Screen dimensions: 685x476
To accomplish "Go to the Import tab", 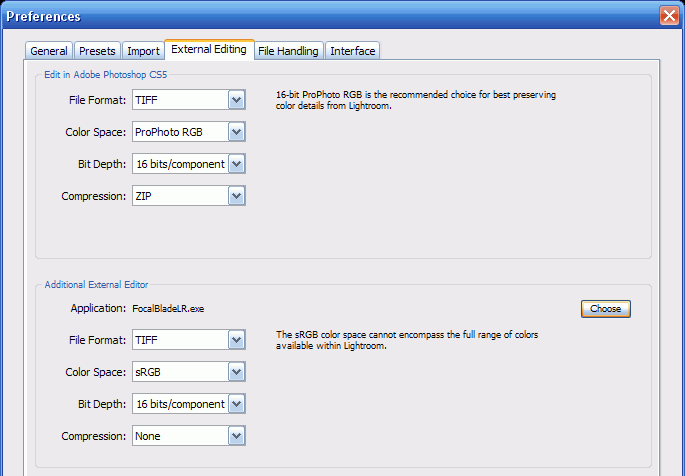I will [x=143, y=51].
